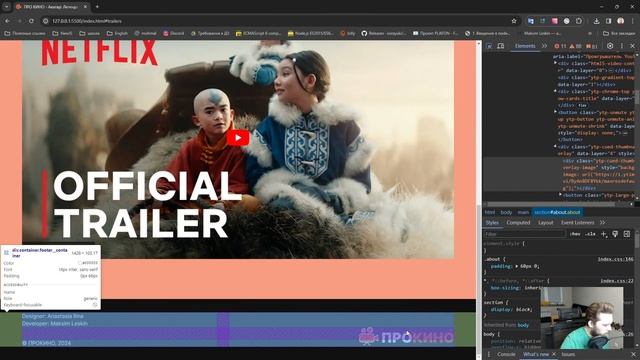Click the styles Filter input
The height and width of the screenshot is (360, 640).
524,234
